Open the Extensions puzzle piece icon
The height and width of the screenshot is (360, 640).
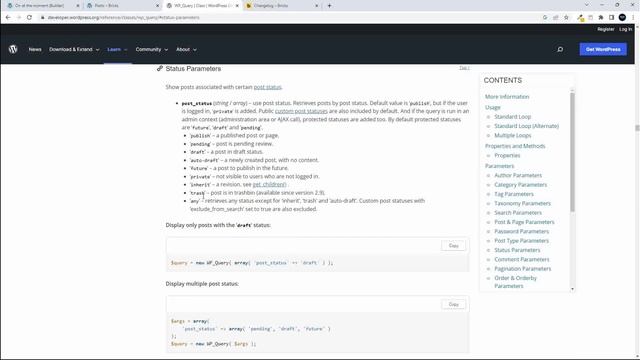[601, 18]
